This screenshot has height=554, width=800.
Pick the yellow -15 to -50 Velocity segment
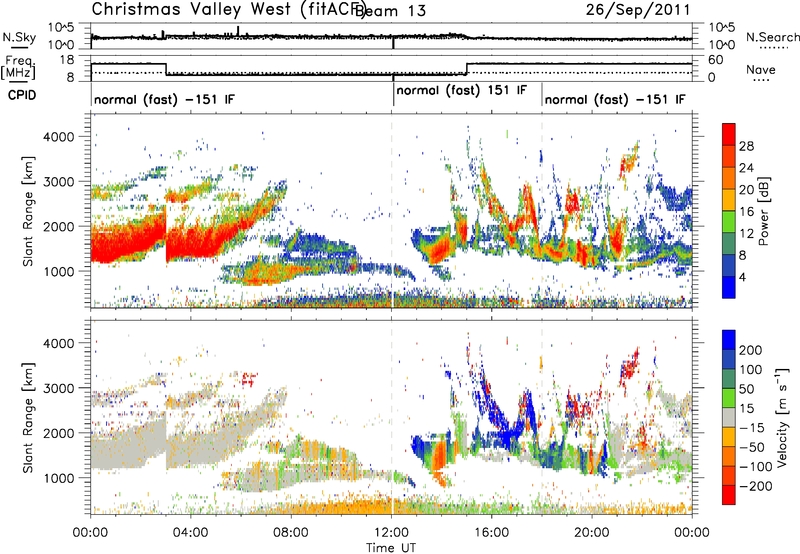pos(729,437)
